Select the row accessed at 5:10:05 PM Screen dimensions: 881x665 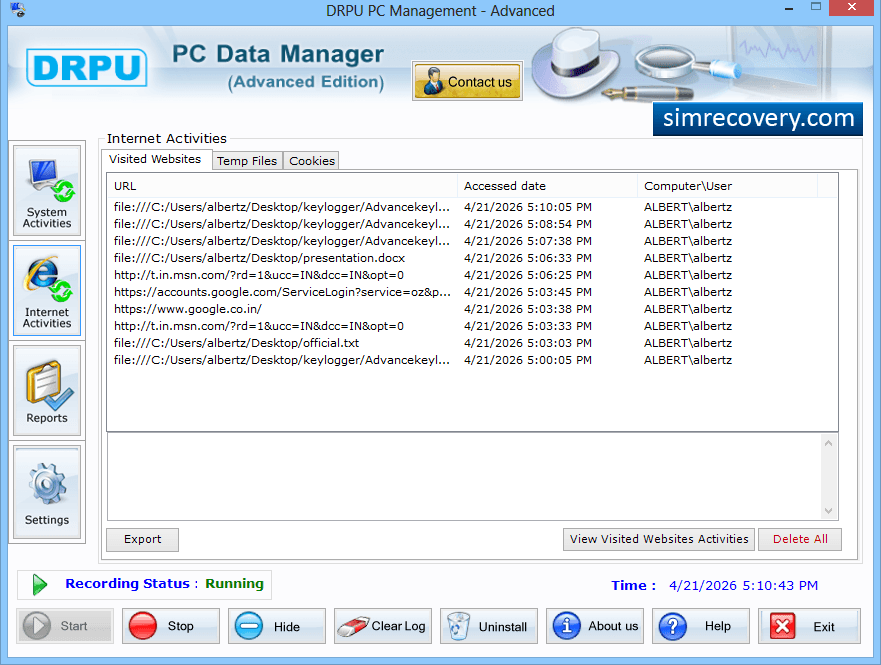(x=472, y=207)
